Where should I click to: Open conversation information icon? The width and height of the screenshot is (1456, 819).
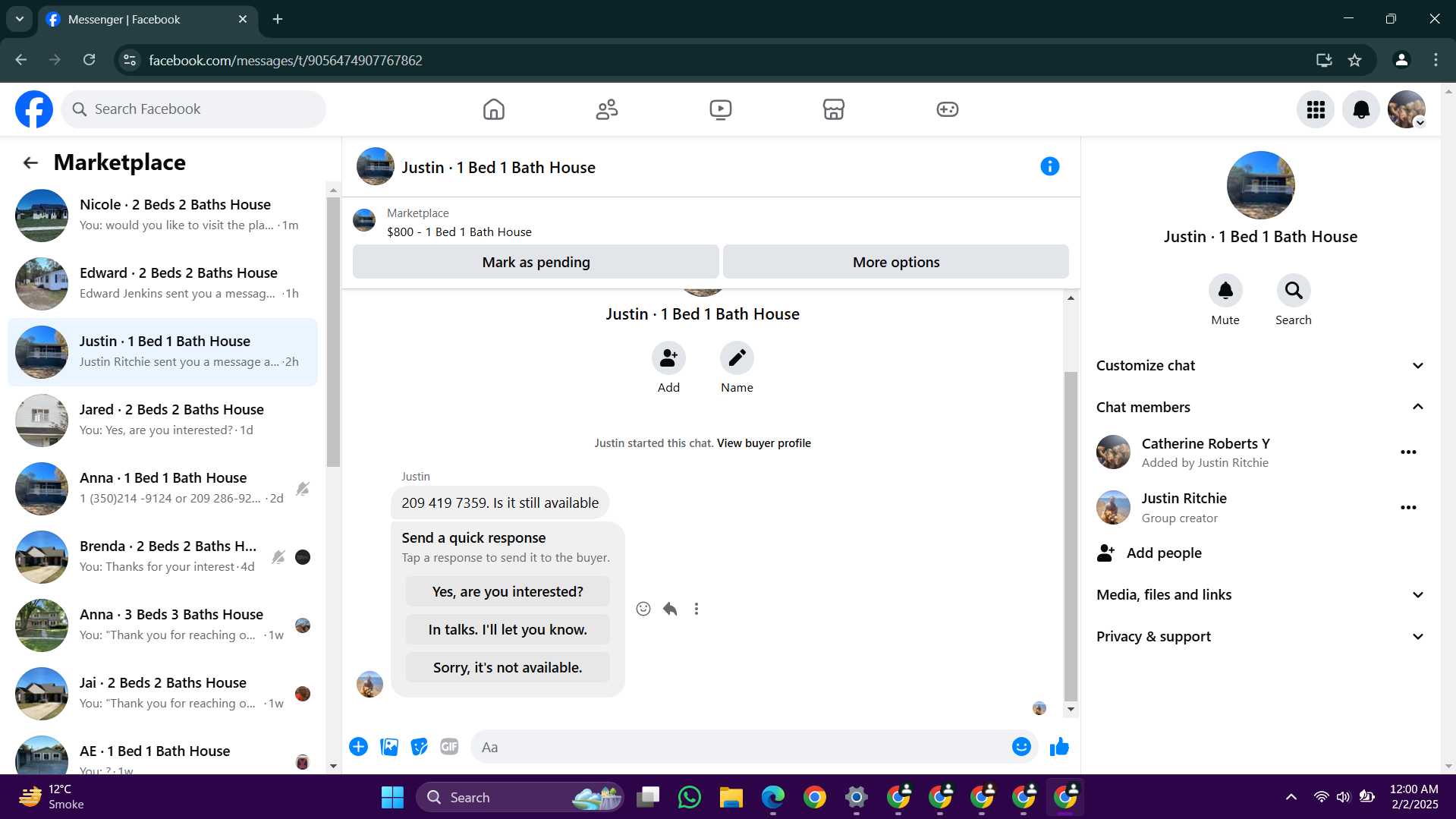click(1049, 166)
